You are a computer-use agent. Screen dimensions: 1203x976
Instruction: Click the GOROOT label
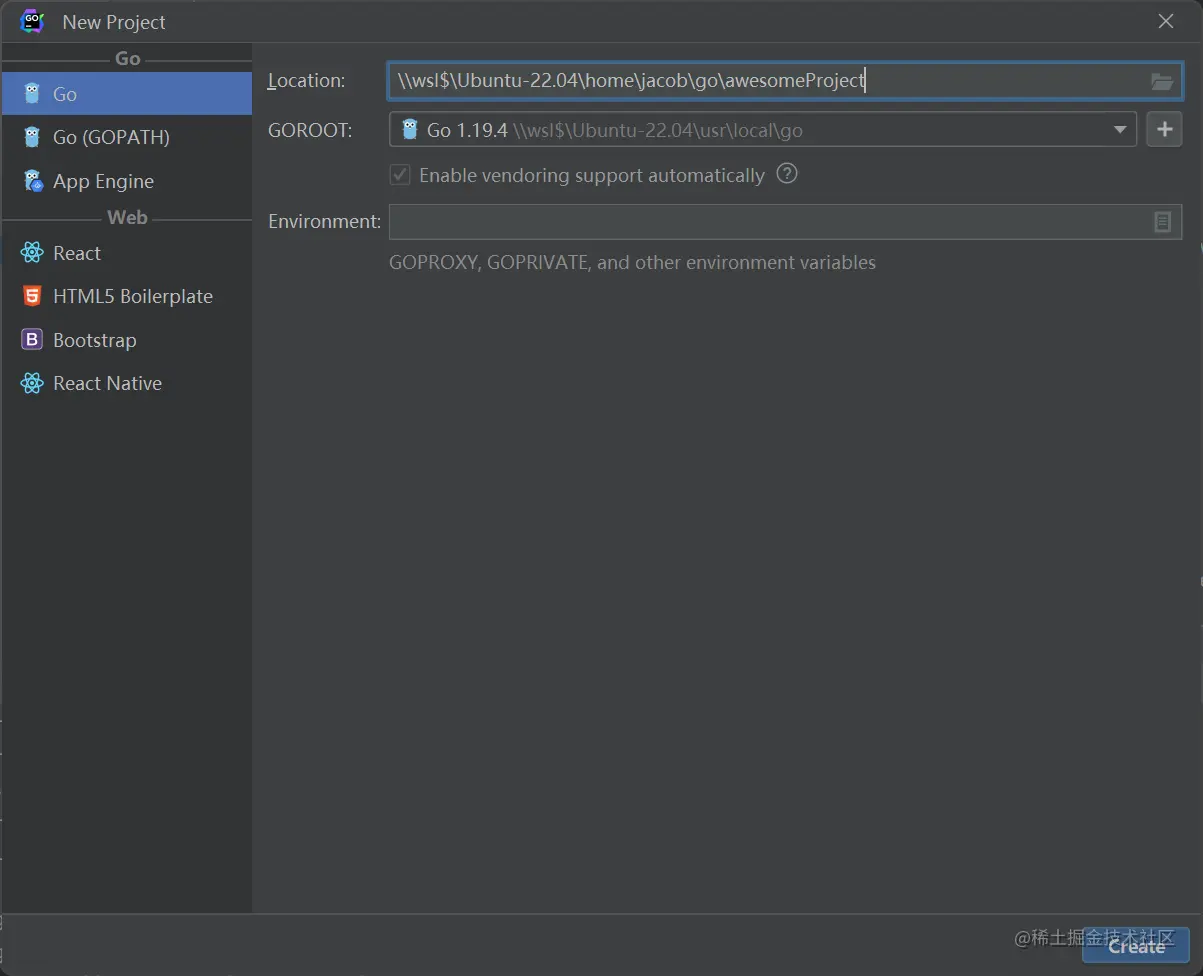[x=310, y=130]
